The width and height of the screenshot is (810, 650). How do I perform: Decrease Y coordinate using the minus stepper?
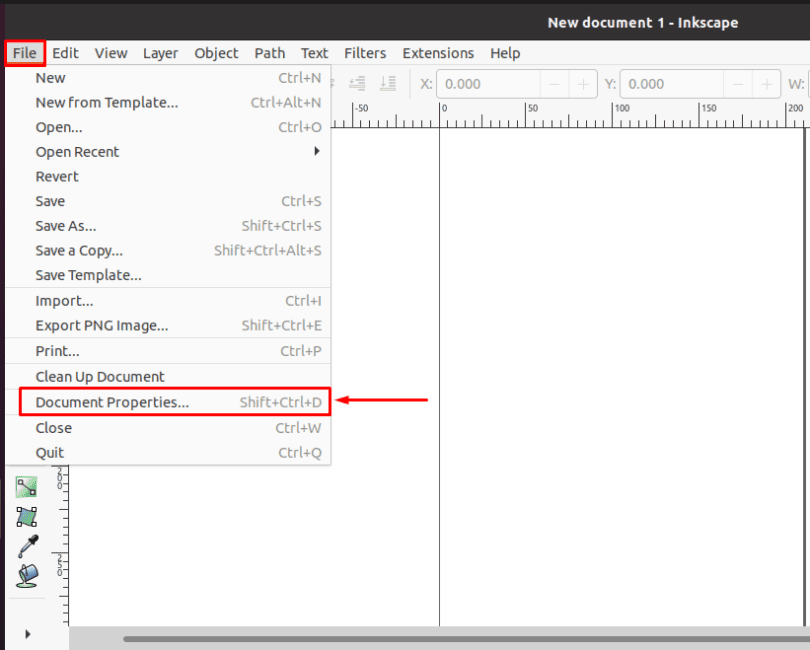coord(738,84)
